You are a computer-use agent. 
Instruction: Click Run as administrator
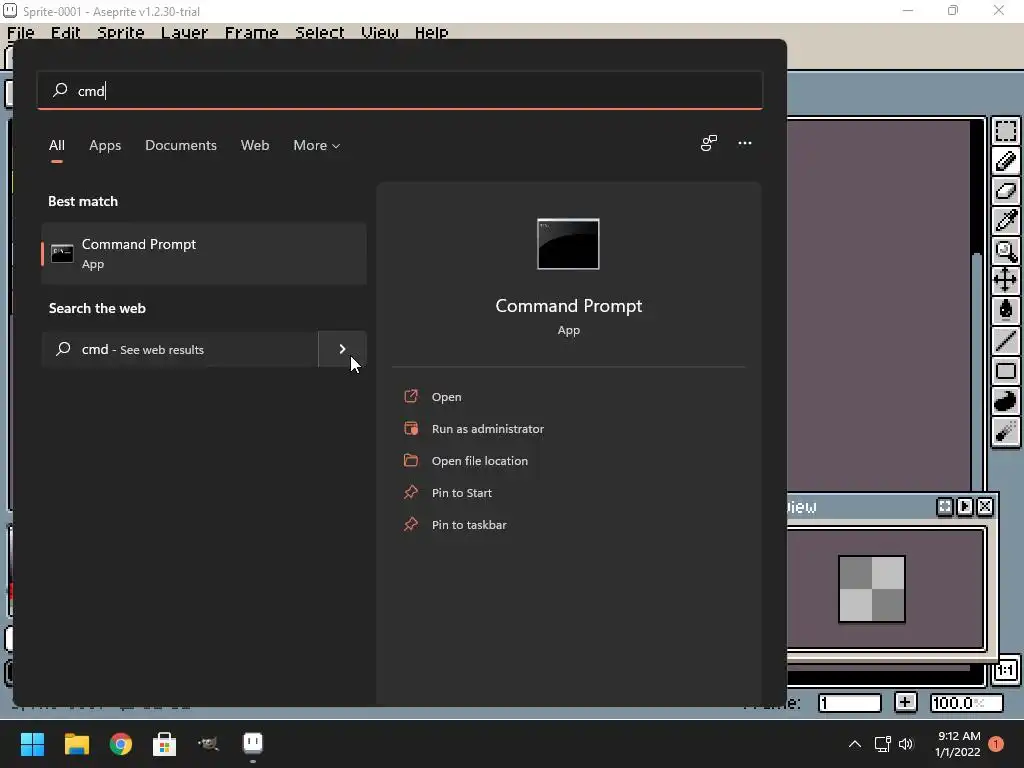coord(487,428)
